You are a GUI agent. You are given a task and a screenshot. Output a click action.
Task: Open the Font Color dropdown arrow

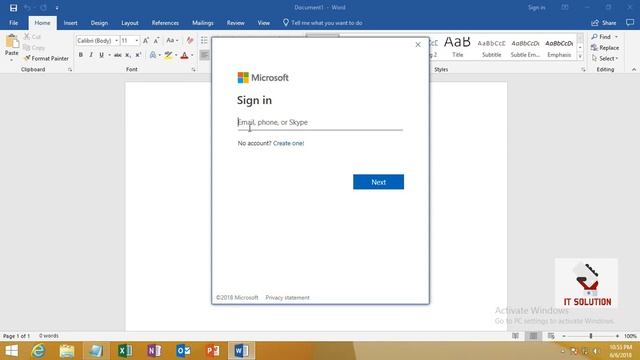click(192, 55)
